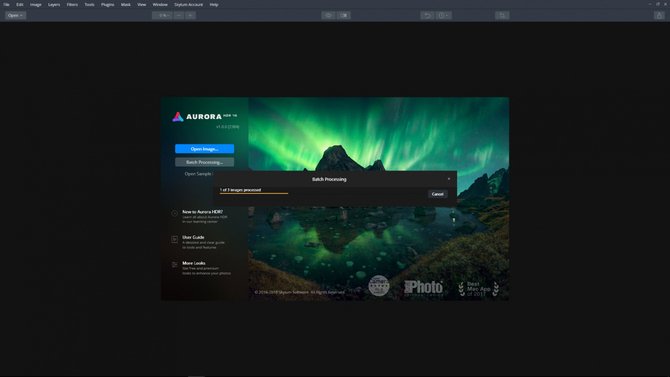Click the orange batch progress bar
The height and width of the screenshot is (377, 670).
(x=254, y=193)
